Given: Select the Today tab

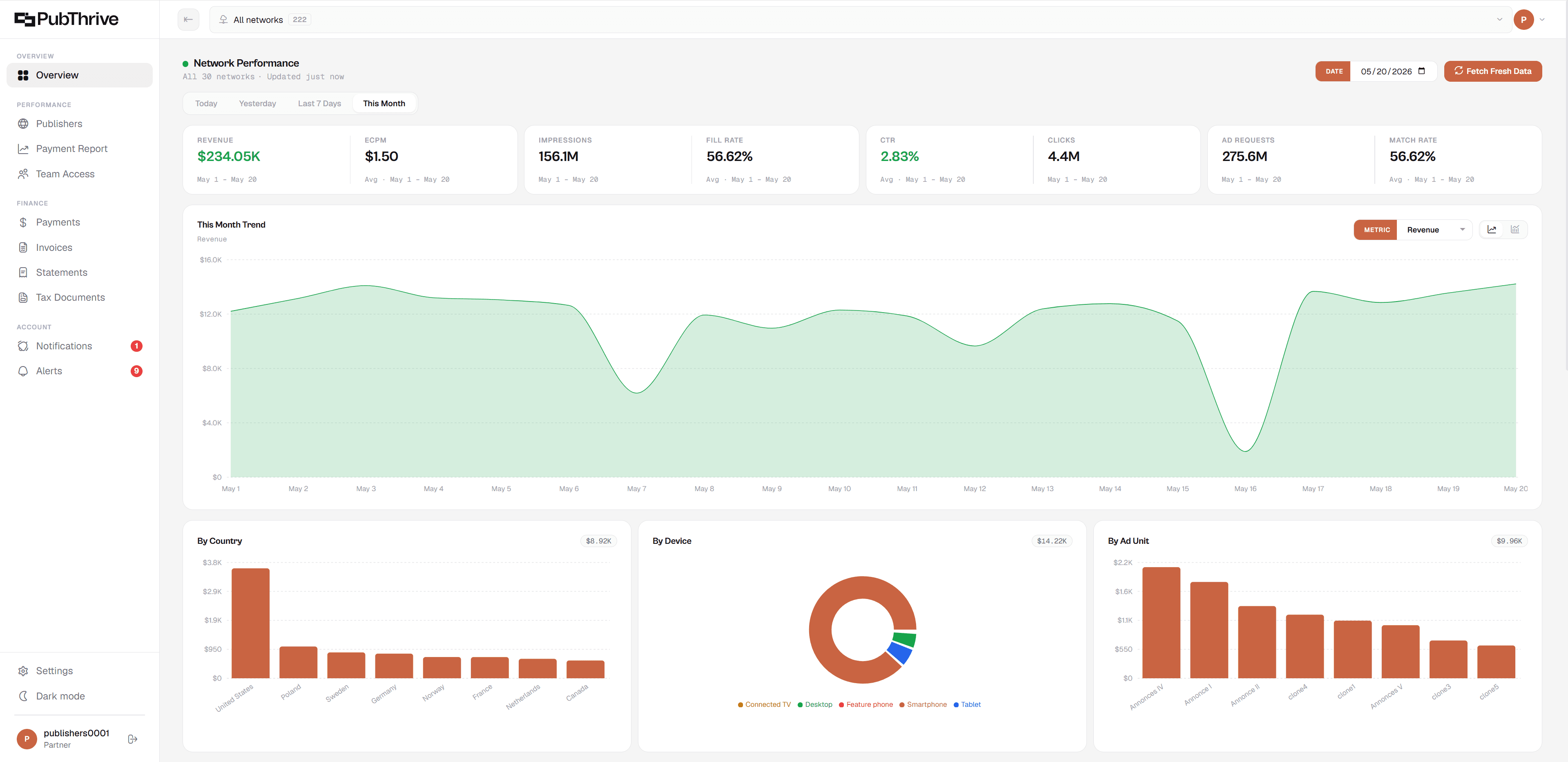Looking at the screenshot, I should tap(206, 103).
